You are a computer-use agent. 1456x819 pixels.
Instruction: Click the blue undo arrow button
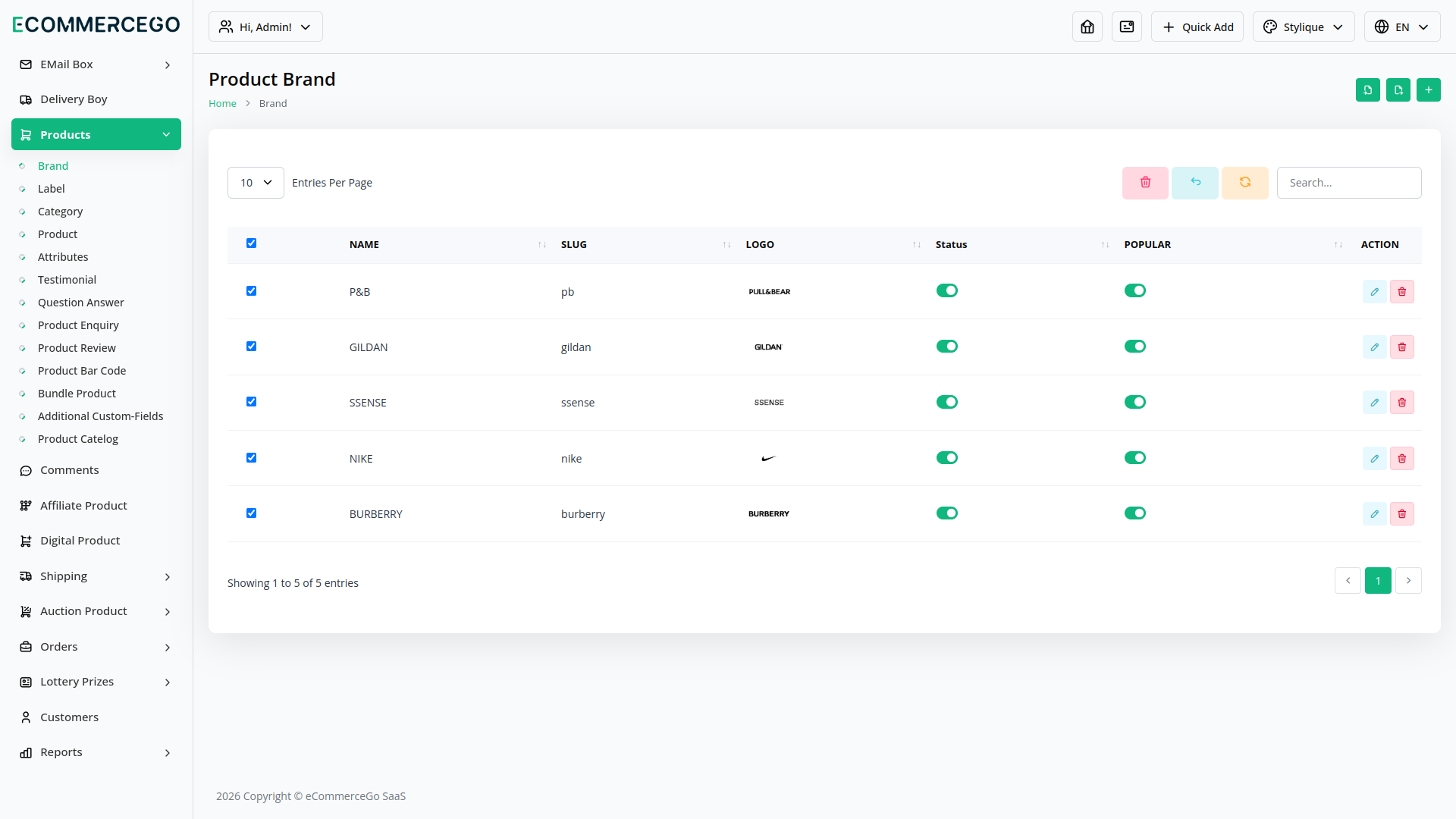point(1195,183)
